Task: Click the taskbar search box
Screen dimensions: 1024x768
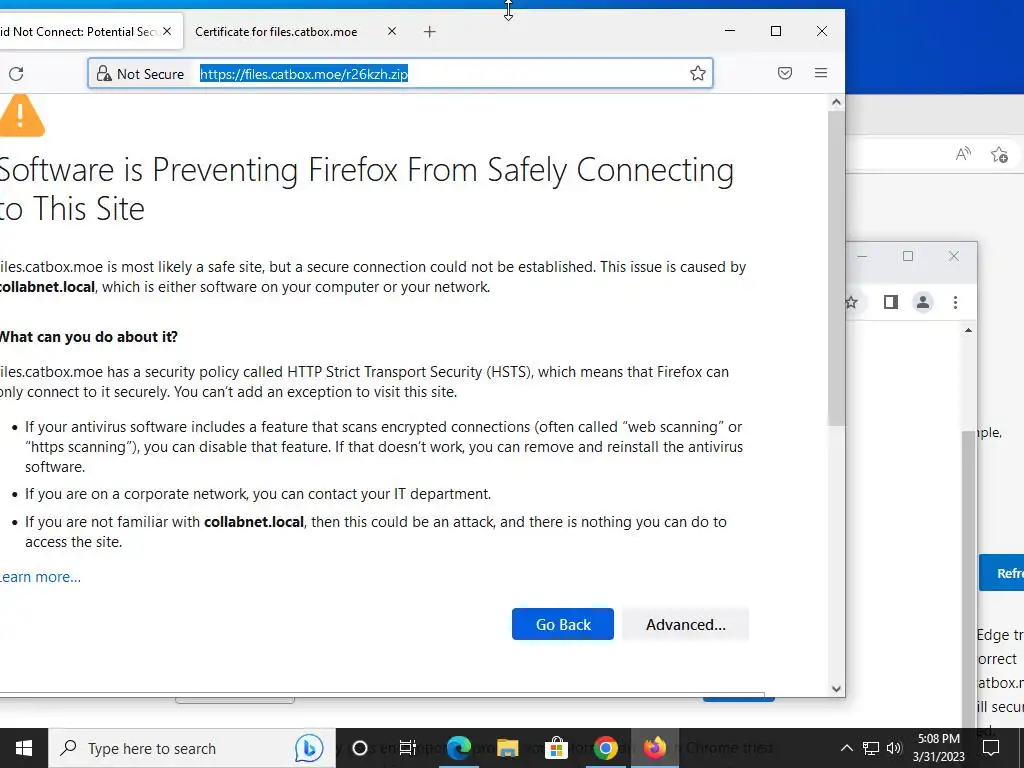Action: pyautogui.click(x=191, y=748)
